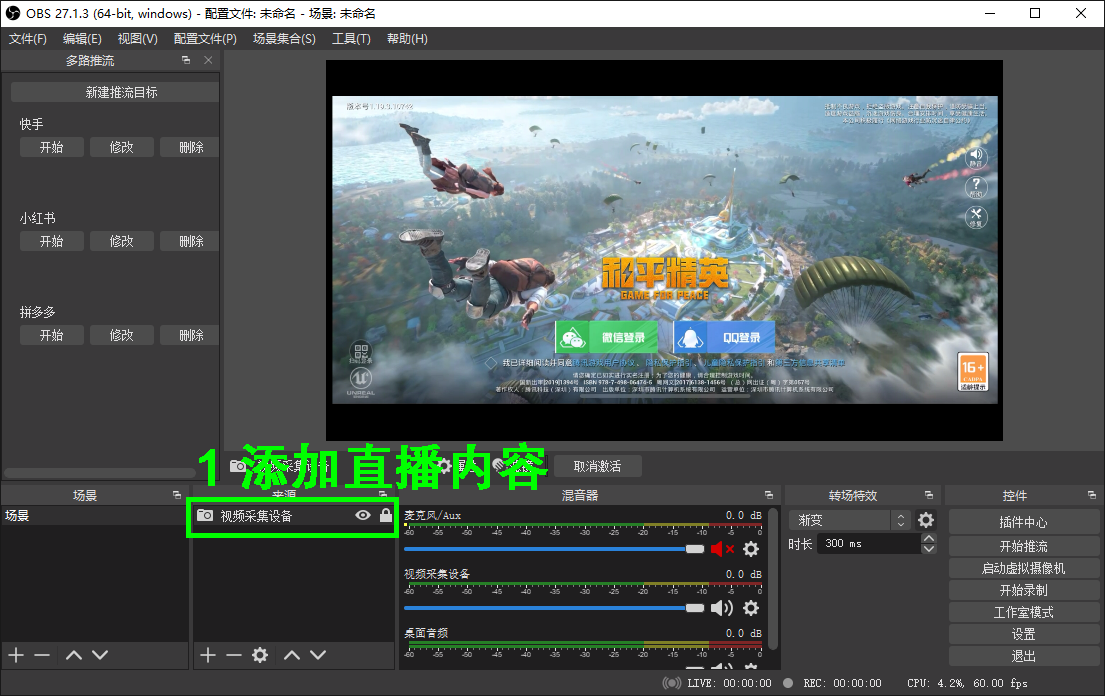Viewport: 1105px width, 696px height.
Task: Select the 场景 item in scenes list
Action: point(94,516)
